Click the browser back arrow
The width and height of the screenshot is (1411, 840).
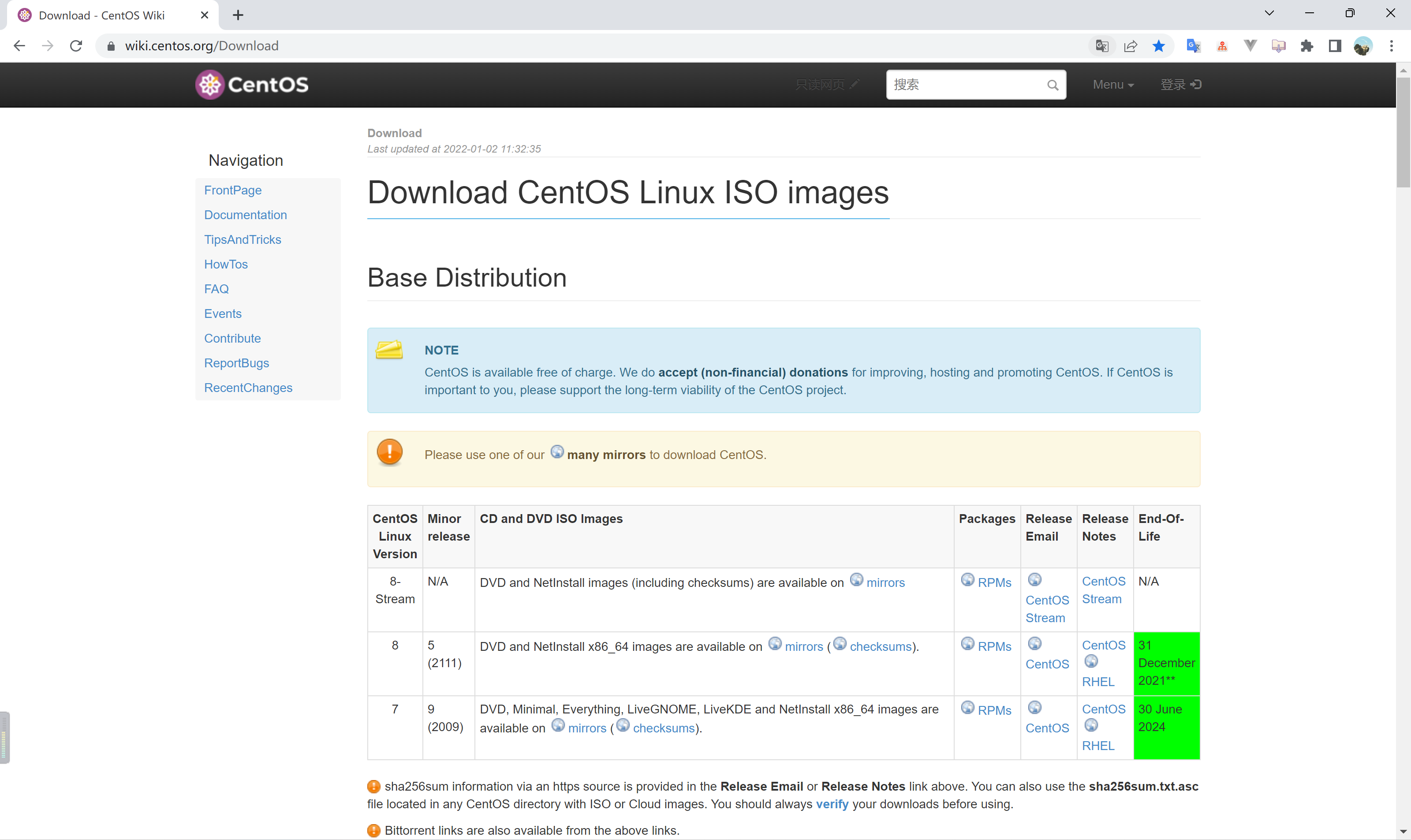tap(19, 46)
